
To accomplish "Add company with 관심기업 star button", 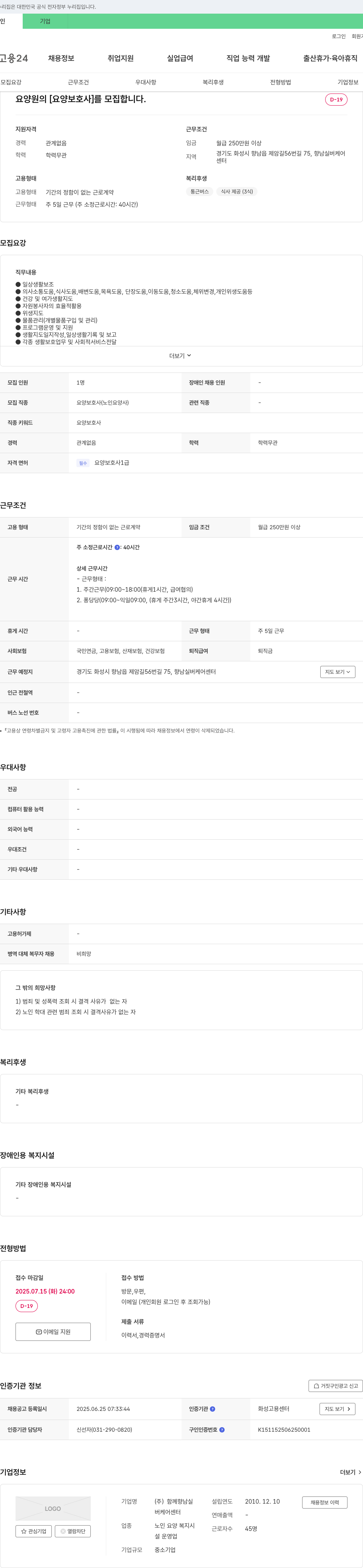I will [33, 1531].
